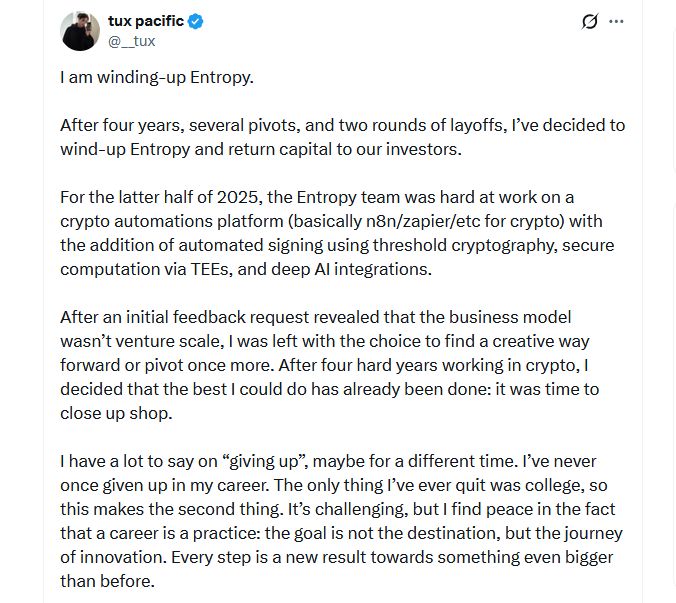The image size is (676, 603).
Task: Click the blue verified badge
Action: click(196, 21)
